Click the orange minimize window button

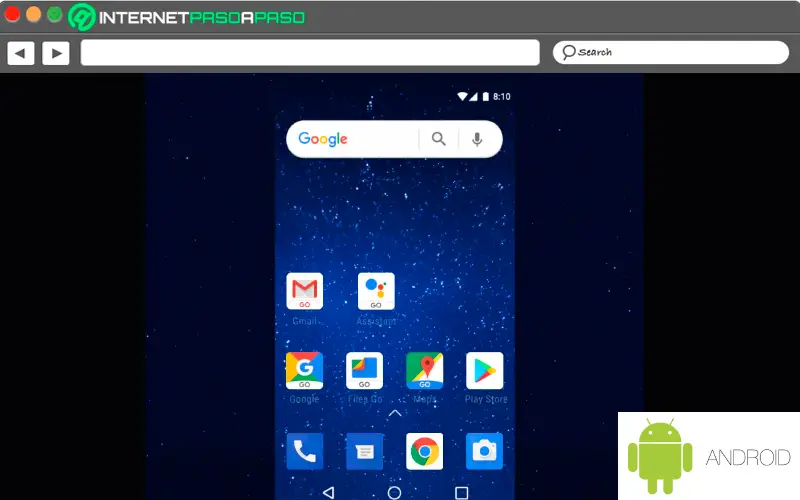34,14
